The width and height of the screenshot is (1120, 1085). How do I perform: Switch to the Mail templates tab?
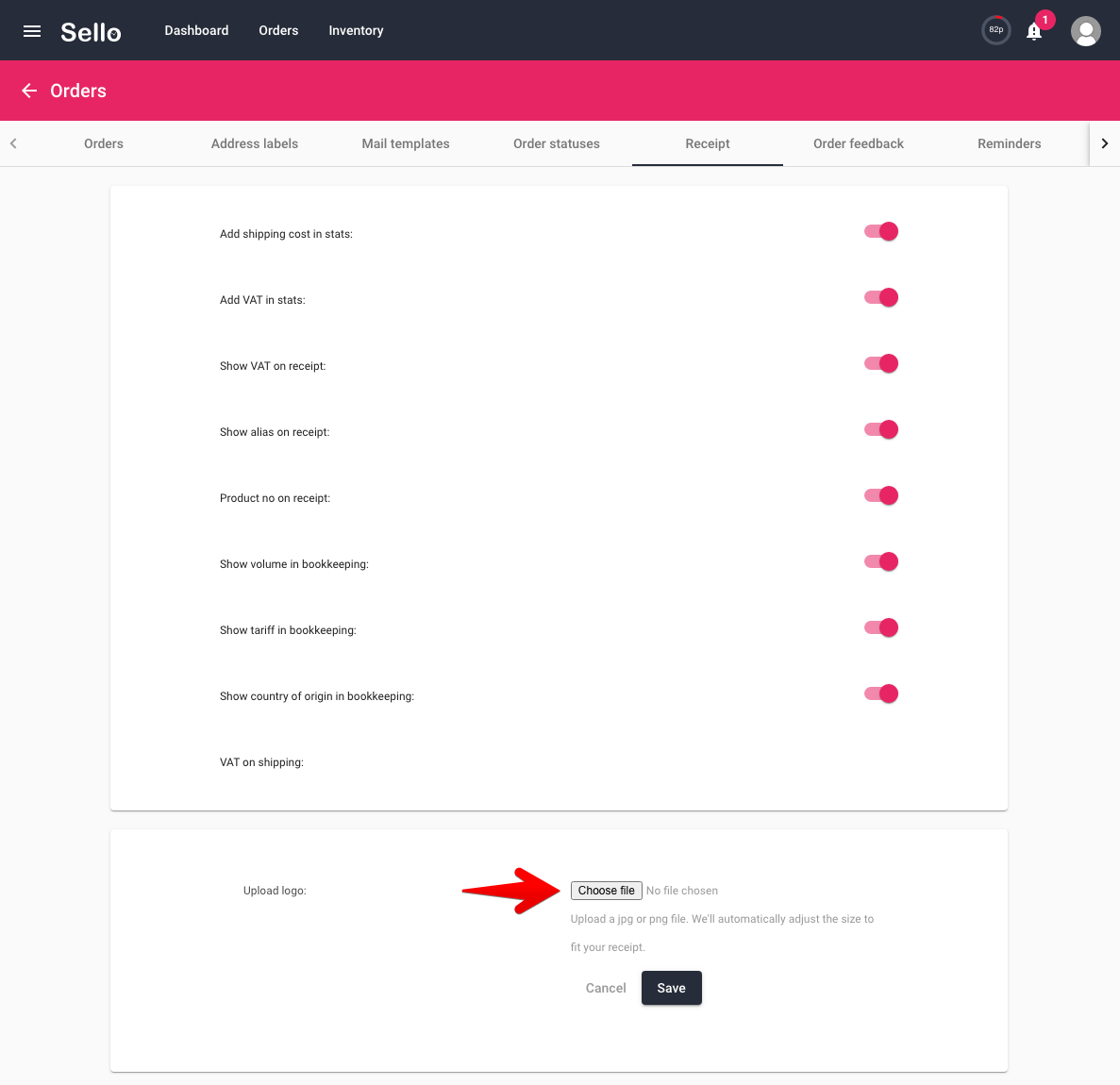406,143
